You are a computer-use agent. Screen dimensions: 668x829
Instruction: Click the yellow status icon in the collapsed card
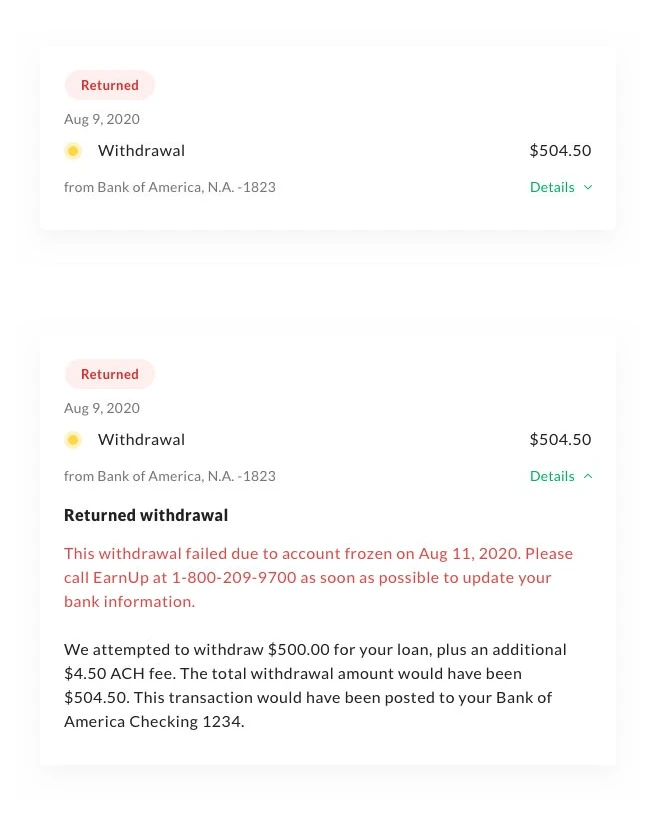pyautogui.click(x=73, y=151)
